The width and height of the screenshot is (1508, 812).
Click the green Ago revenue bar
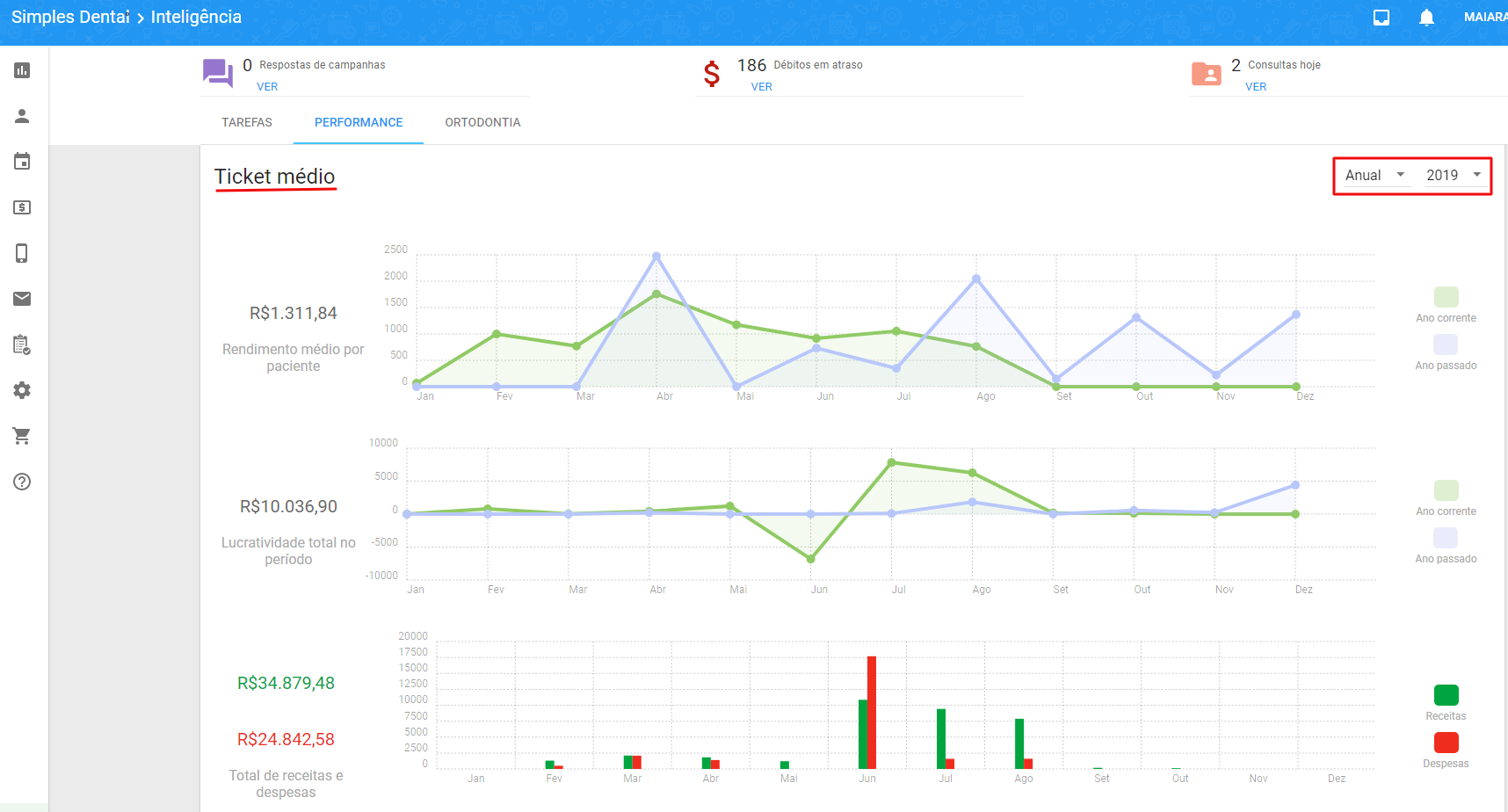coord(1019,744)
